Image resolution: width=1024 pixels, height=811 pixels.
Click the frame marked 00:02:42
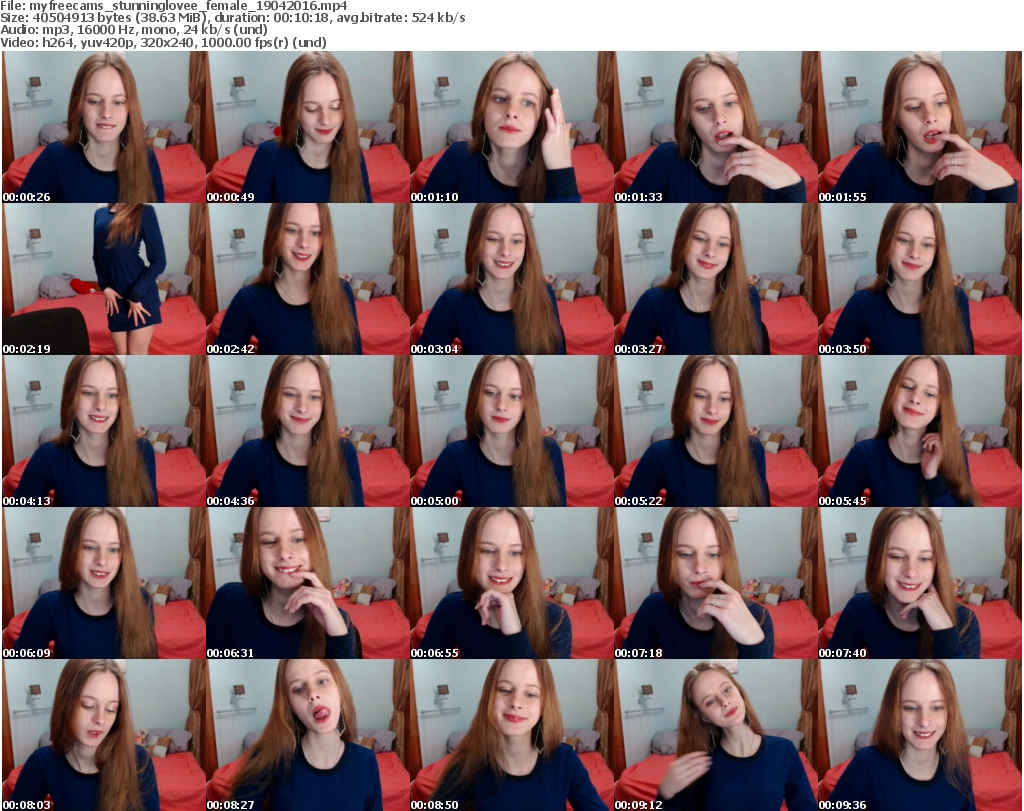(x=308, y=279)
